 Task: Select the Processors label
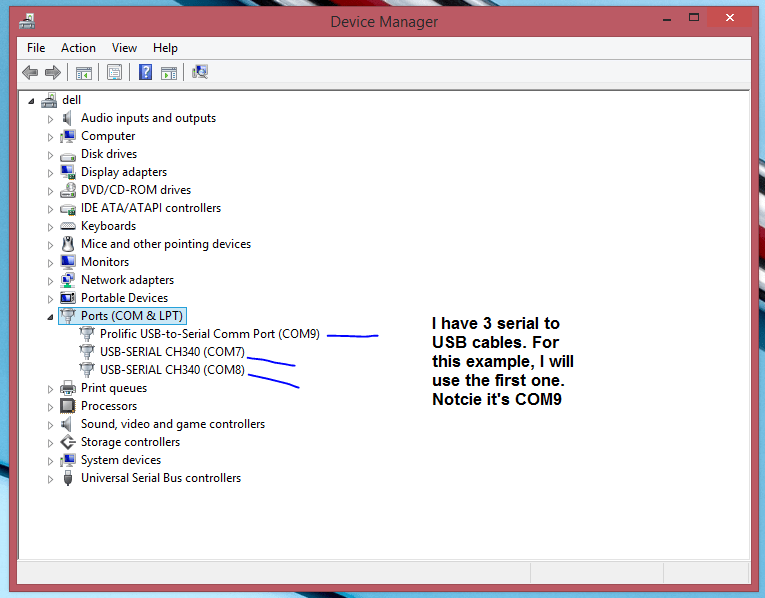(x=109, y=406)
